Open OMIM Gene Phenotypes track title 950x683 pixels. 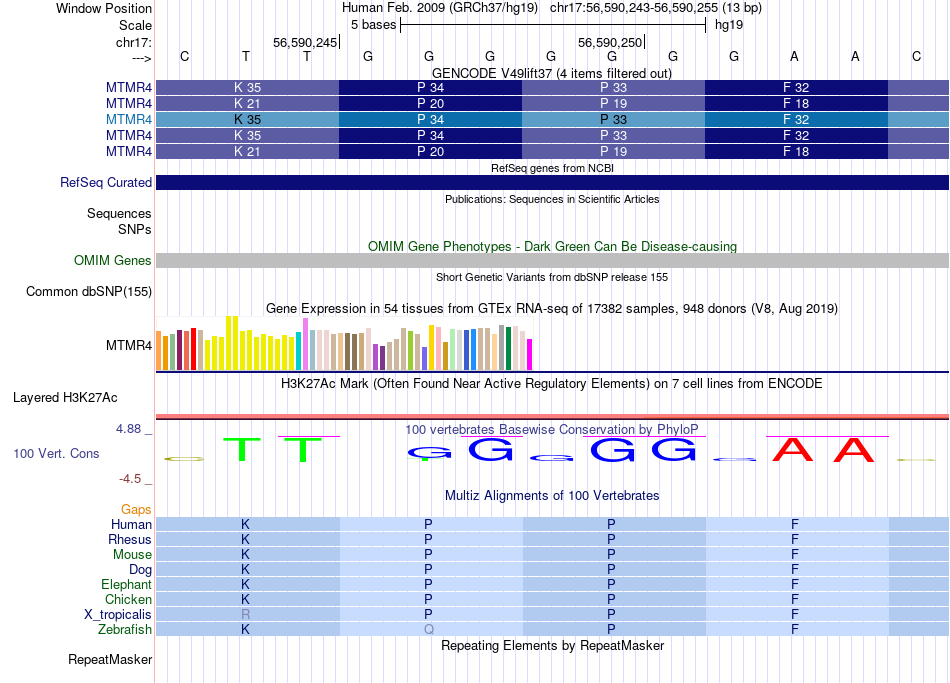click(552, 246)
